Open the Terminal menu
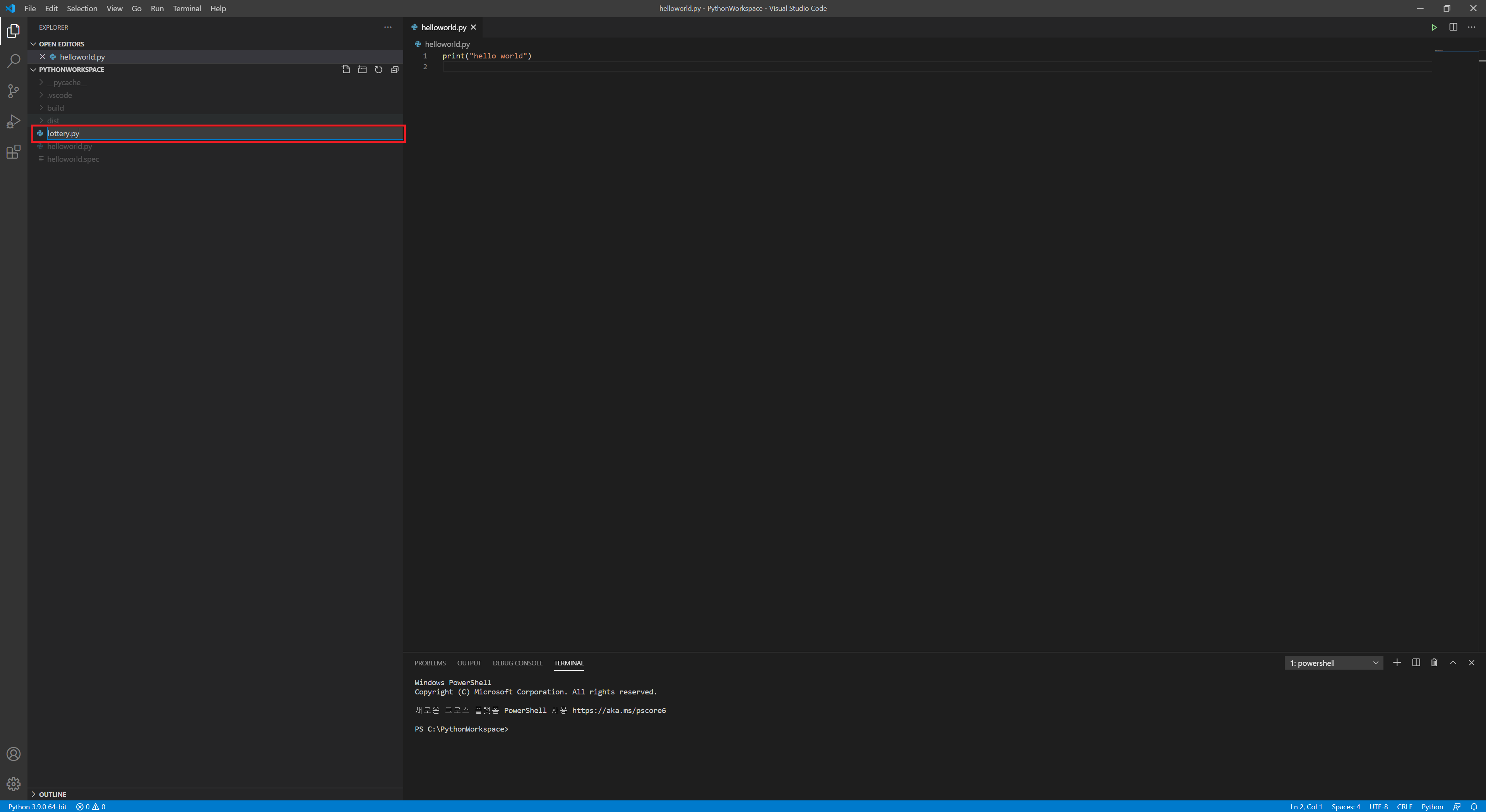Screen dimensions: 1486x812 pyautogui.click(x=186, y=8)
